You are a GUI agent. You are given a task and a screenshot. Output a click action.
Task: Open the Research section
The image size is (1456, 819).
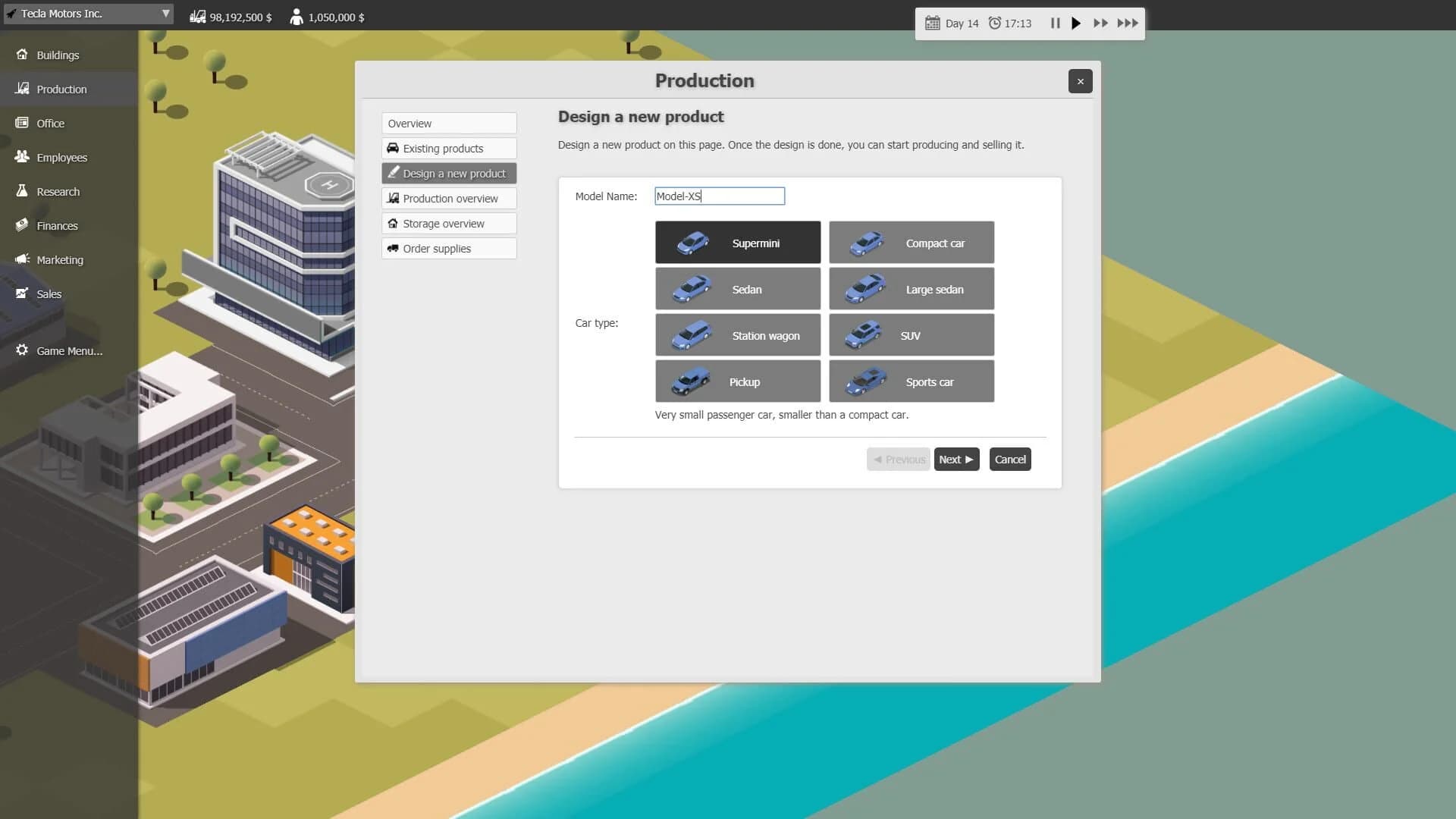pos(58,191)
